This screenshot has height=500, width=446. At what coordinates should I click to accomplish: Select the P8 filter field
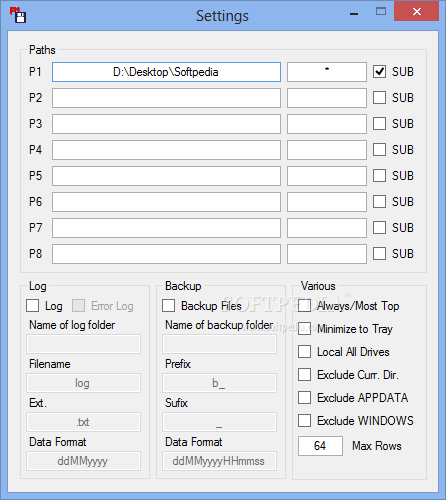(x=327, y=254)
